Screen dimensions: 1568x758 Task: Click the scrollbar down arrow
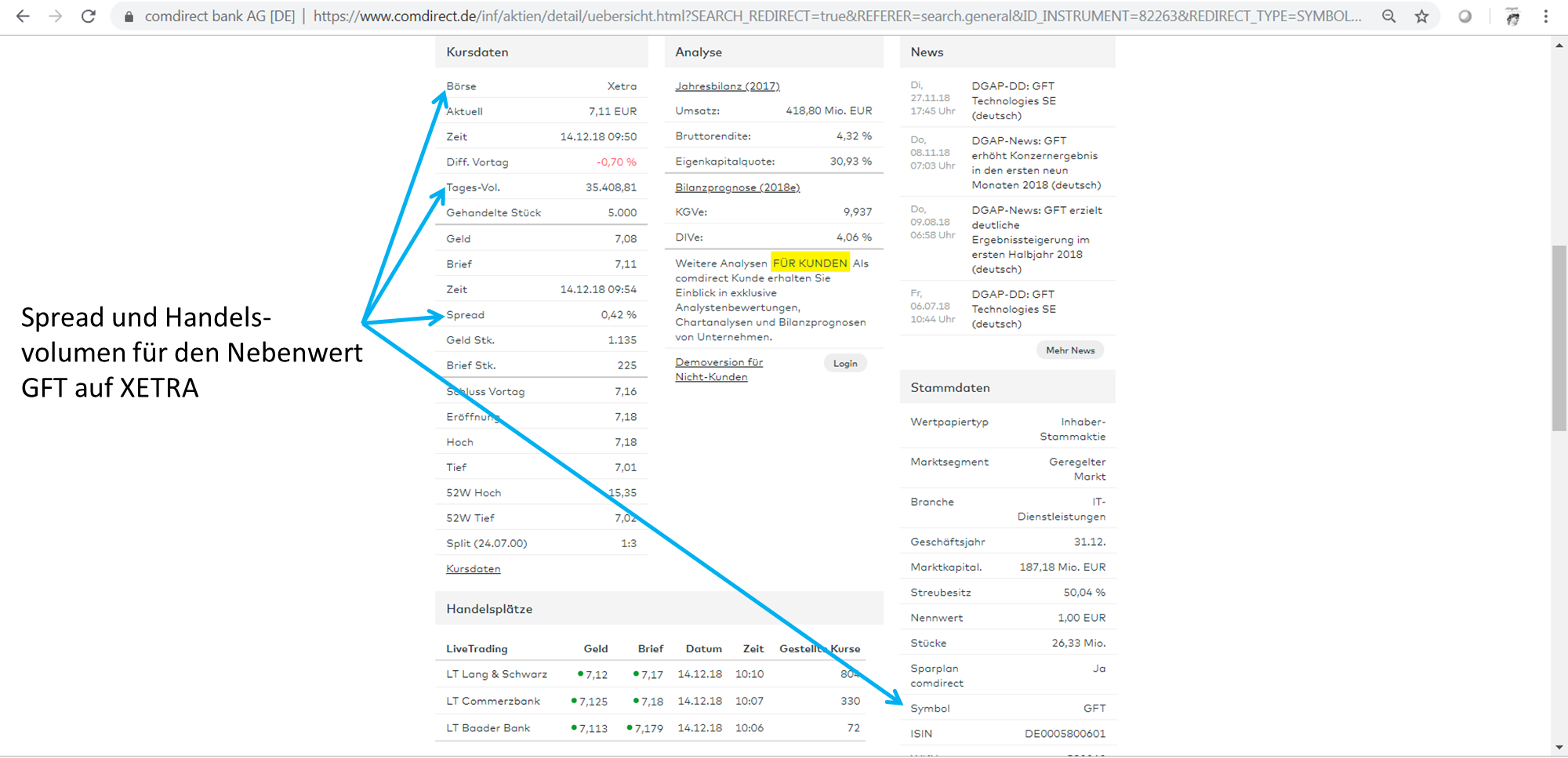pyautogui.click(x=1559, y=748)
